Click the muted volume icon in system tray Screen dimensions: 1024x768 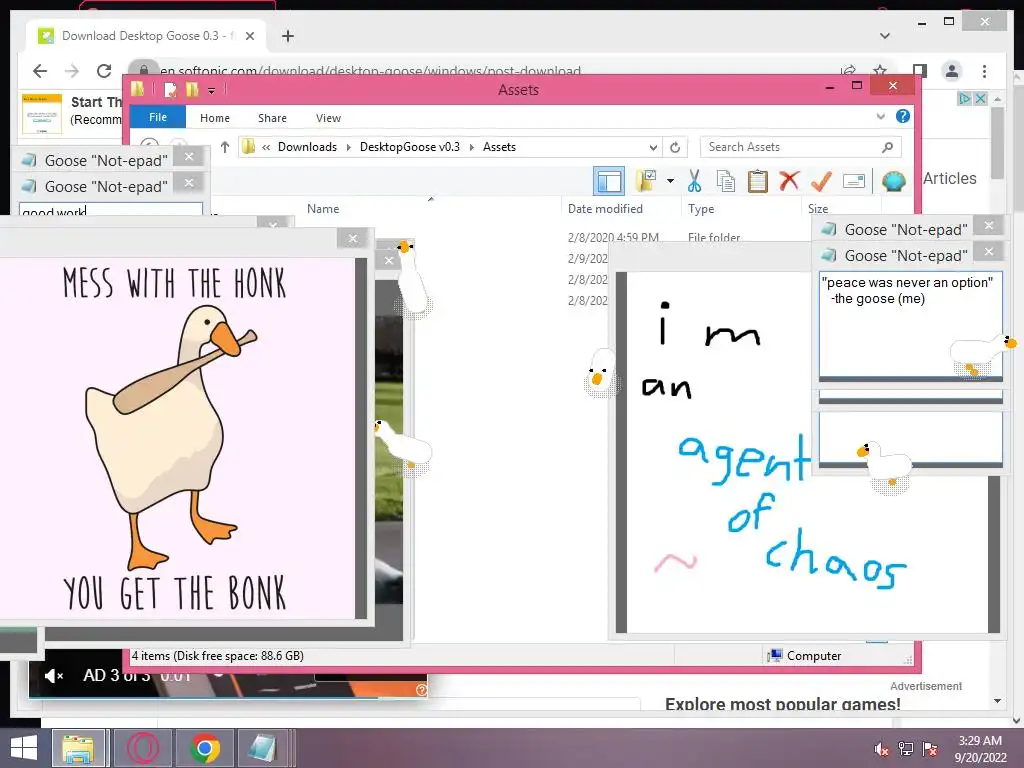882,749
